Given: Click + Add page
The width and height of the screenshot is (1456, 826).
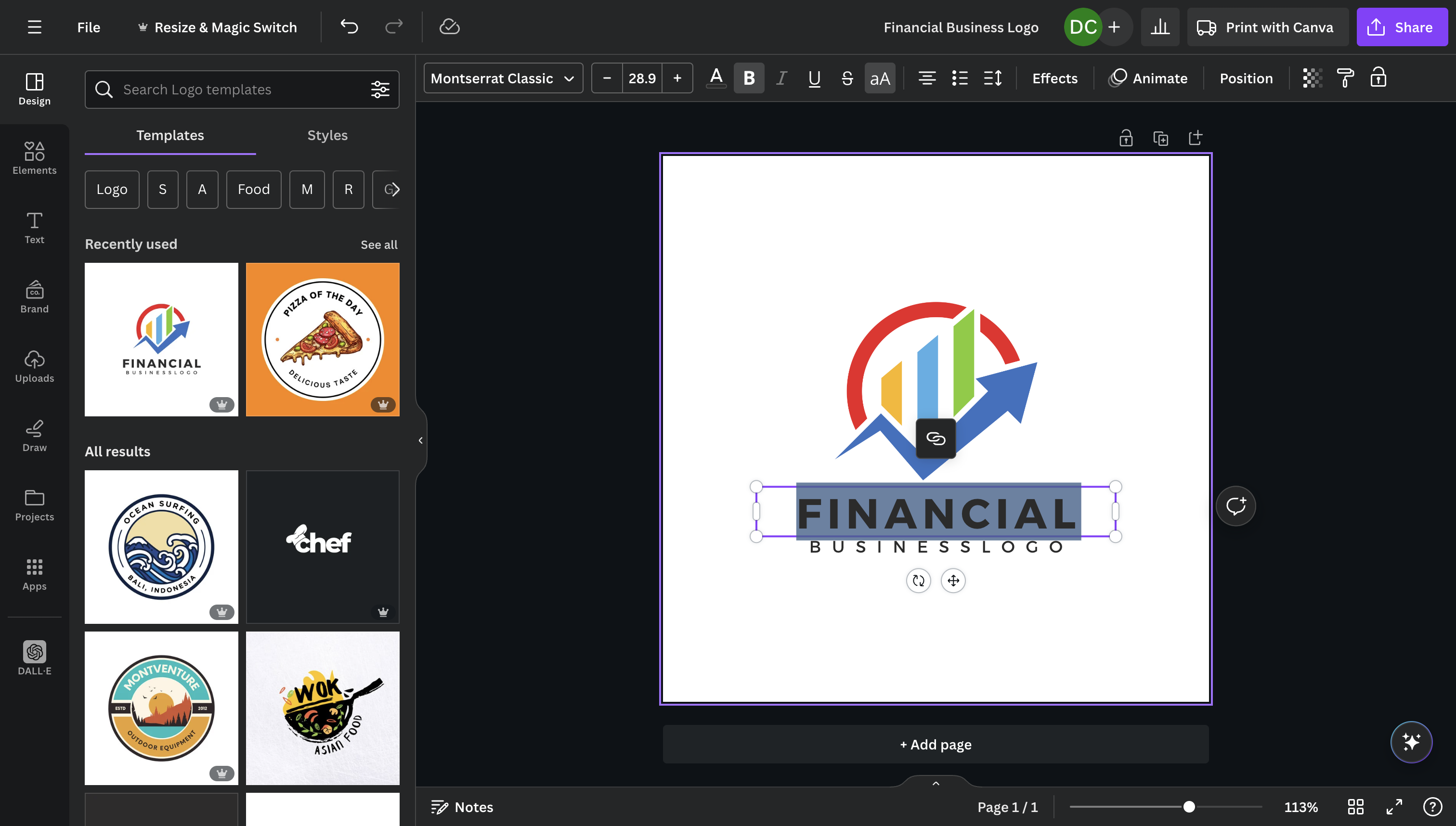Looking at the screenshot, I should [x=936, y=744].
